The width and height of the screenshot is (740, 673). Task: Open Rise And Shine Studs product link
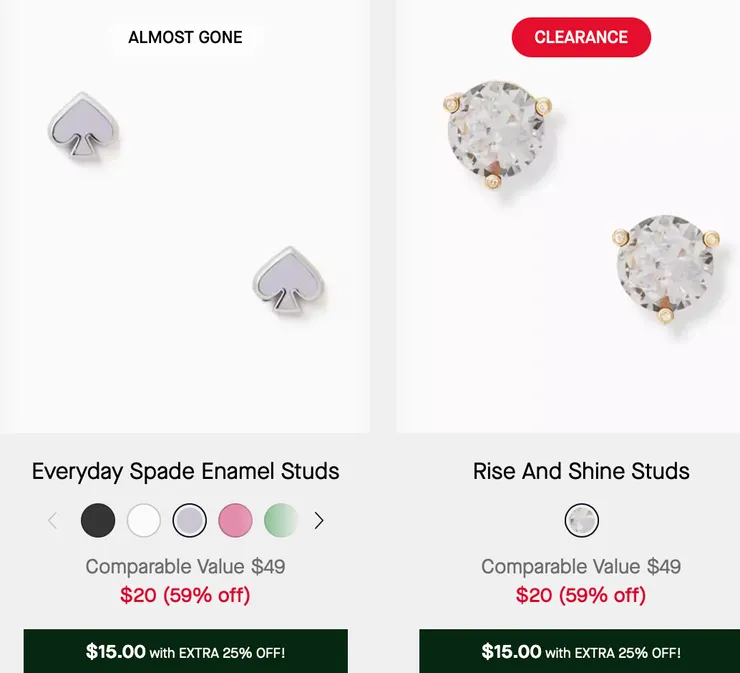[581, 471]
